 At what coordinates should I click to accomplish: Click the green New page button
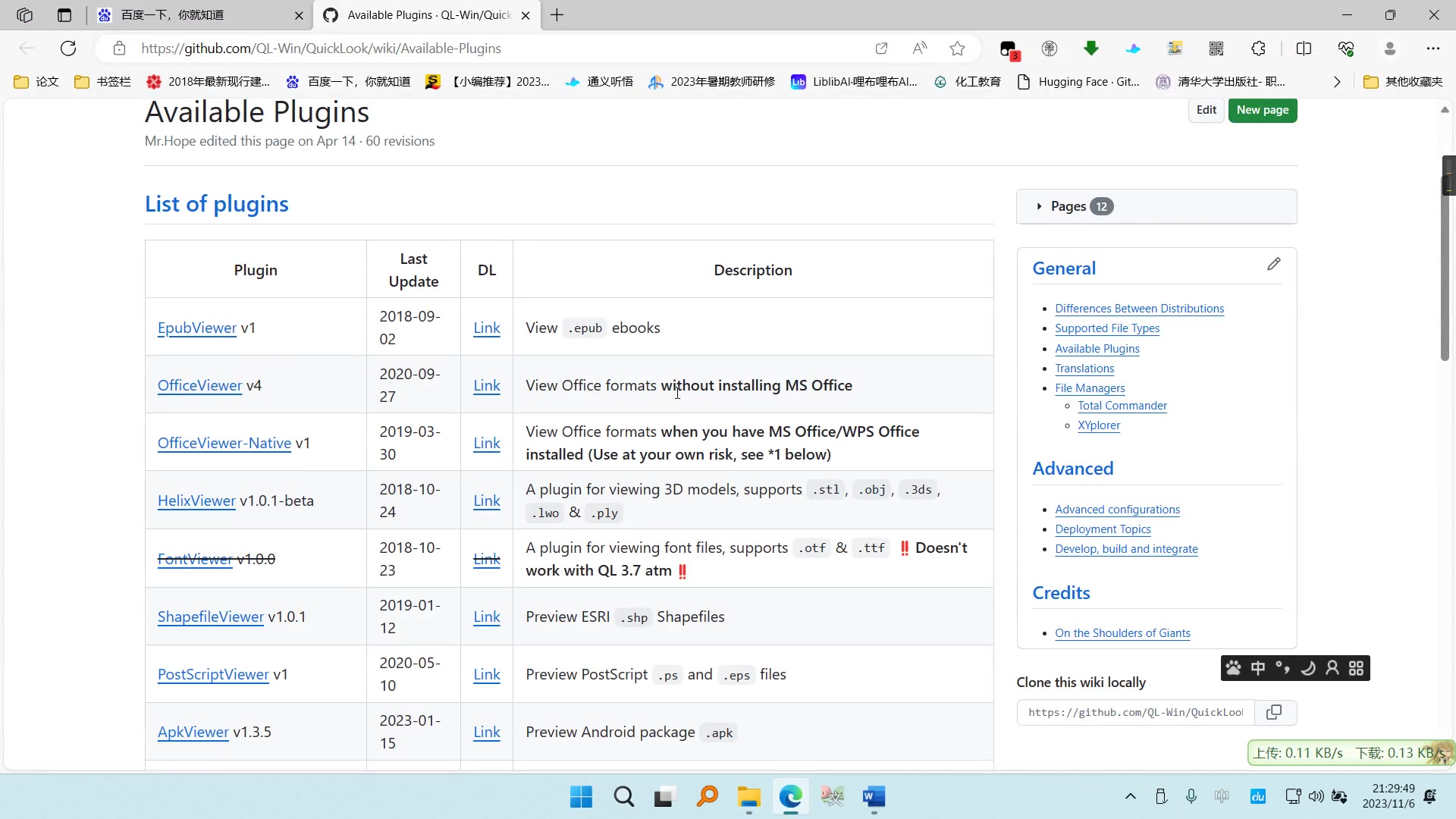click(x=1262, y=110)
